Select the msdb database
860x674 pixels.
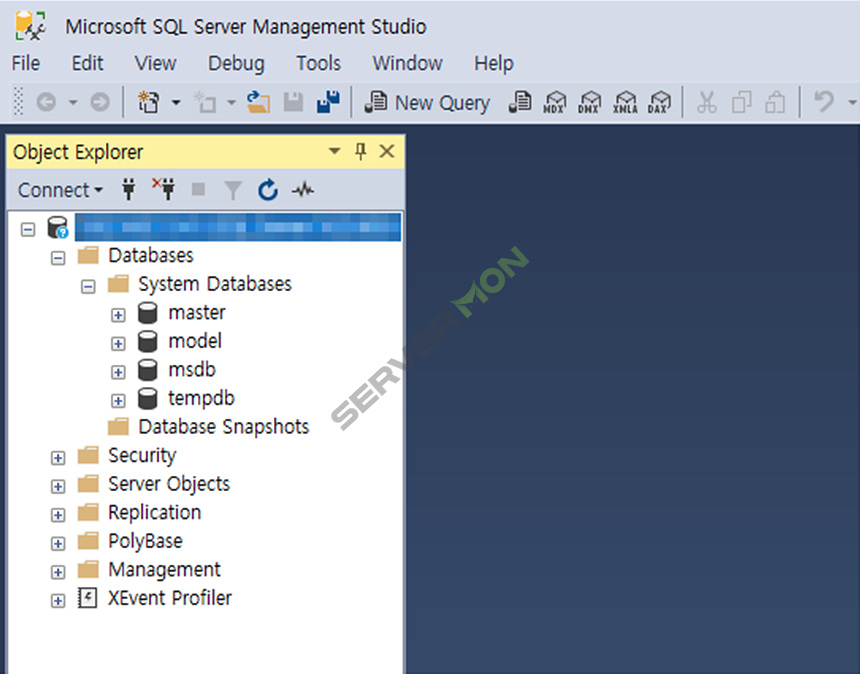pyautogui.click(x=192, y=370)
